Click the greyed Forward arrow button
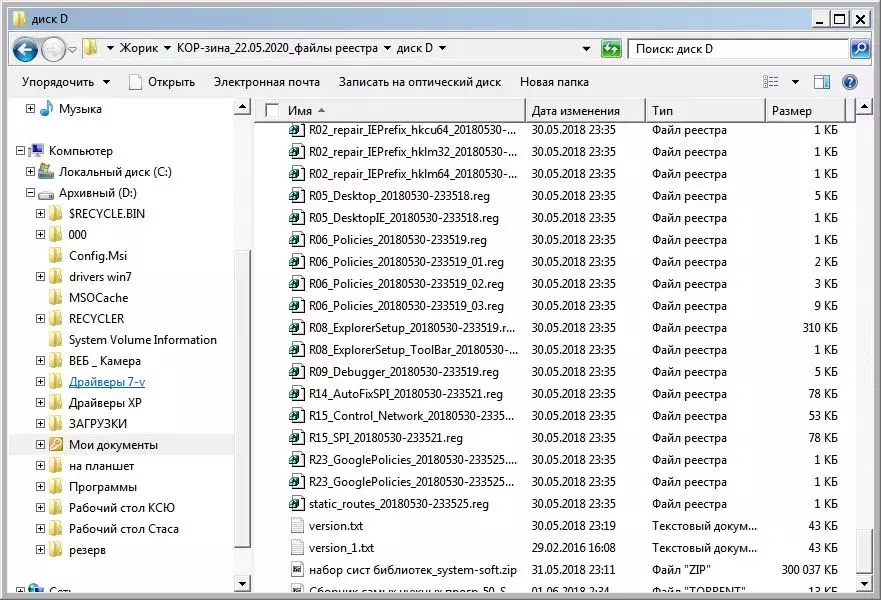881x600 pixels. pyautogui.click(x=54, y=49)
